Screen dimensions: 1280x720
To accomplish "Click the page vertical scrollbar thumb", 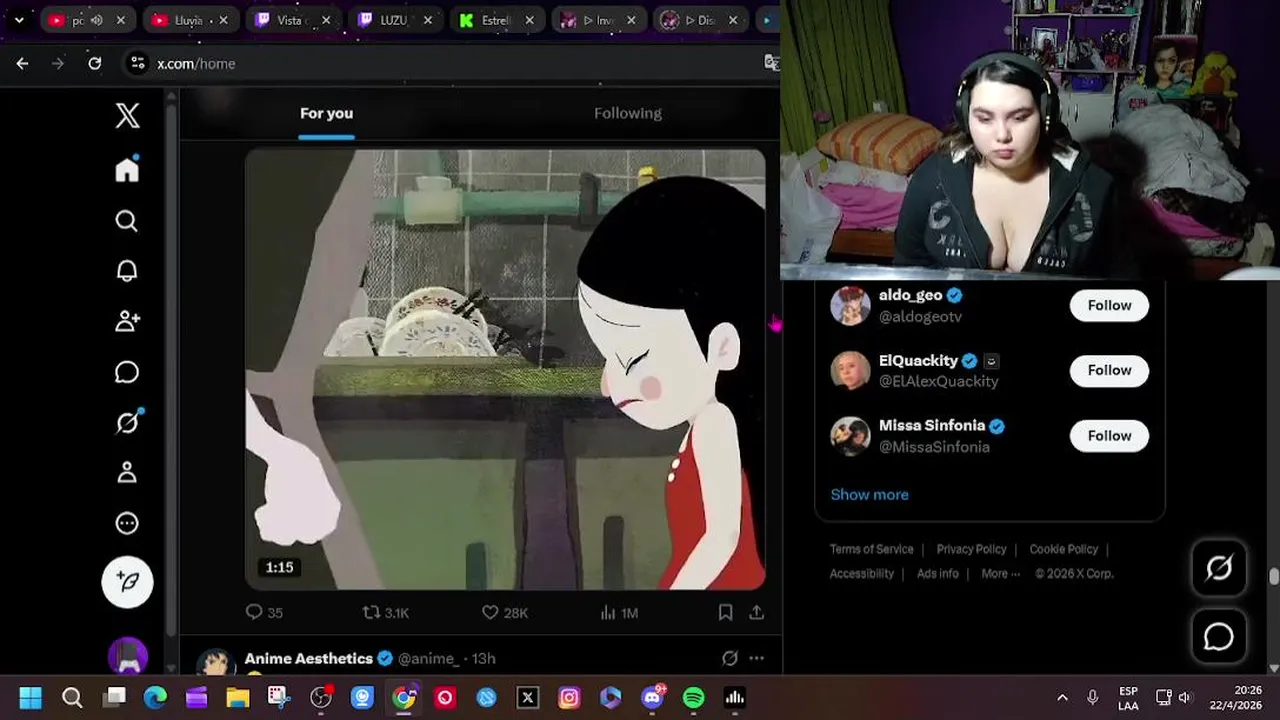I will point(1273,577).
